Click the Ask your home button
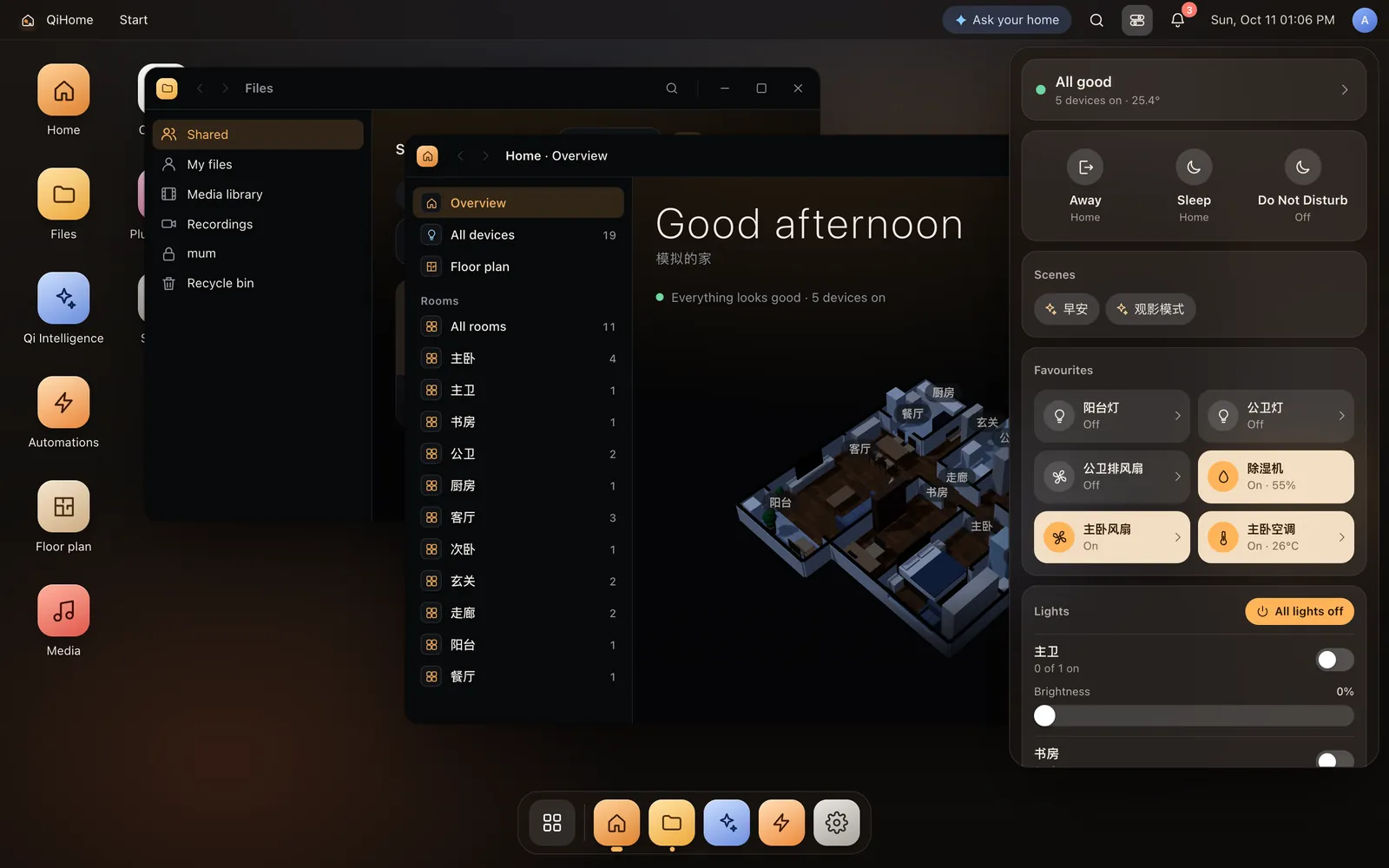The height and width of the screenshot is (868, 1389). pos(1007,20)
